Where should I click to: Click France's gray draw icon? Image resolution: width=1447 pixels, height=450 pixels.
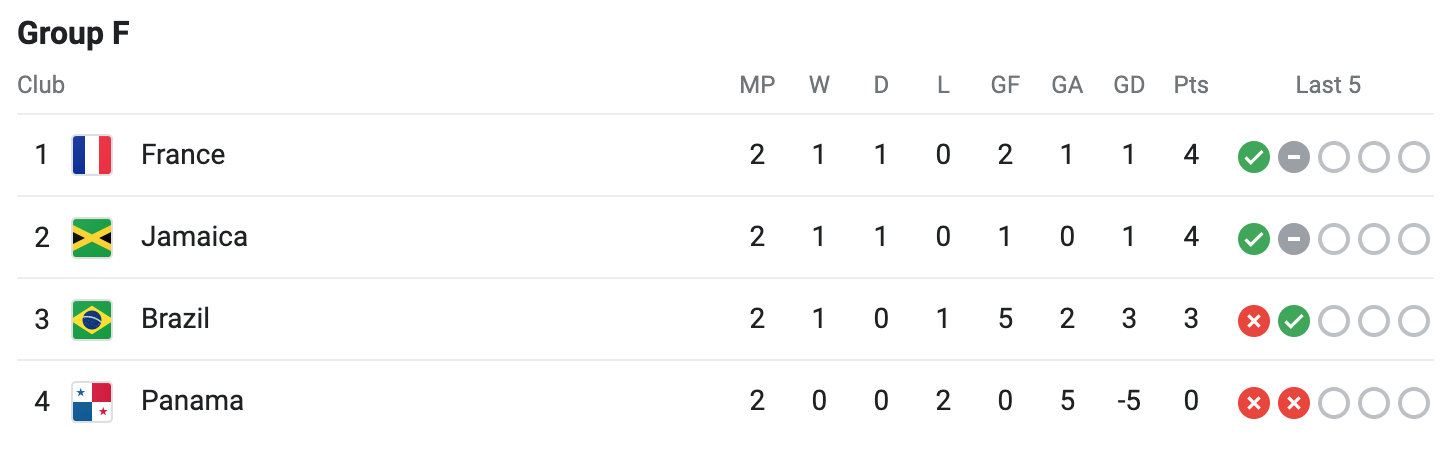tap(1293, 157)
